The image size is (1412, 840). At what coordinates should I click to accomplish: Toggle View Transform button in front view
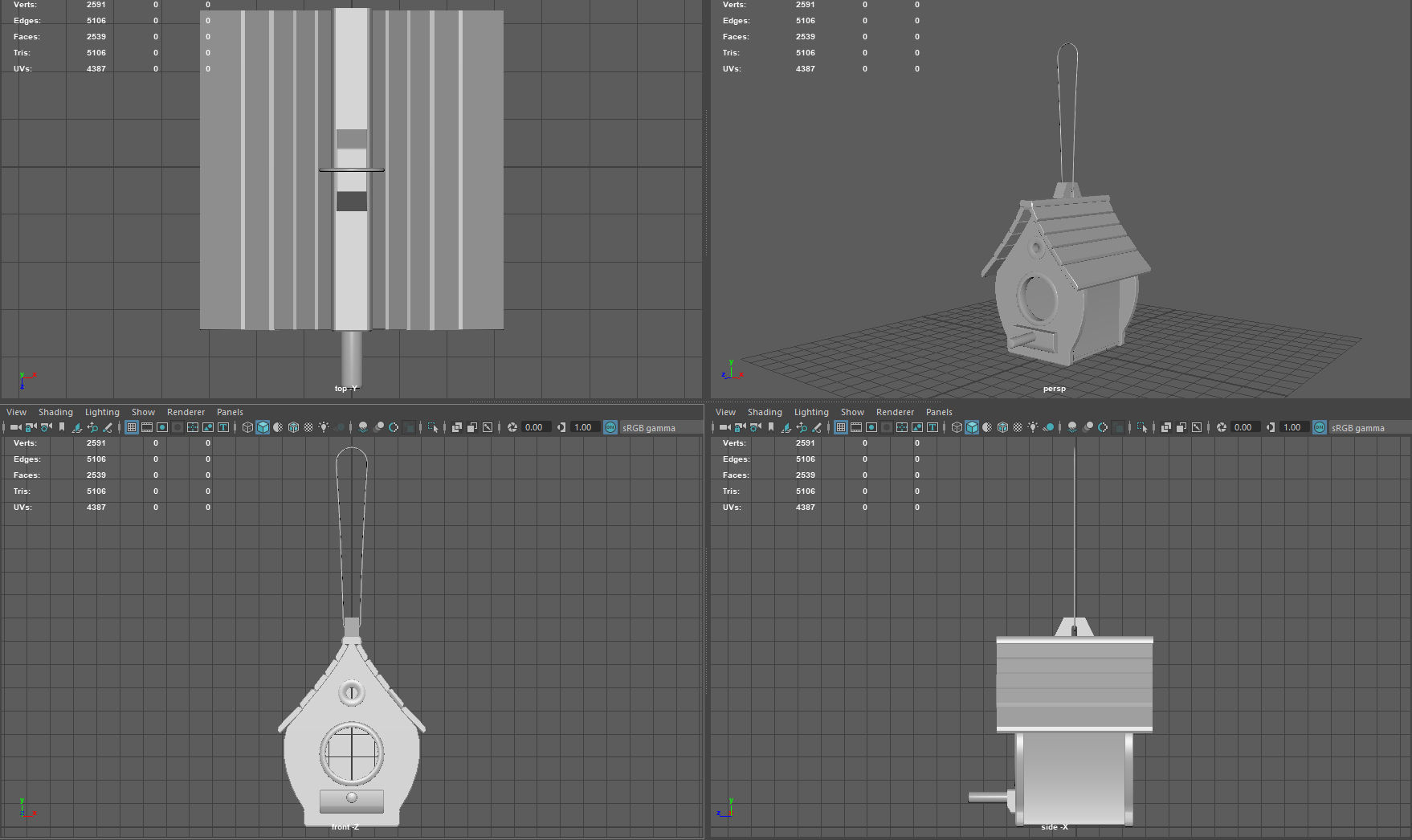(x=610, y=427)
